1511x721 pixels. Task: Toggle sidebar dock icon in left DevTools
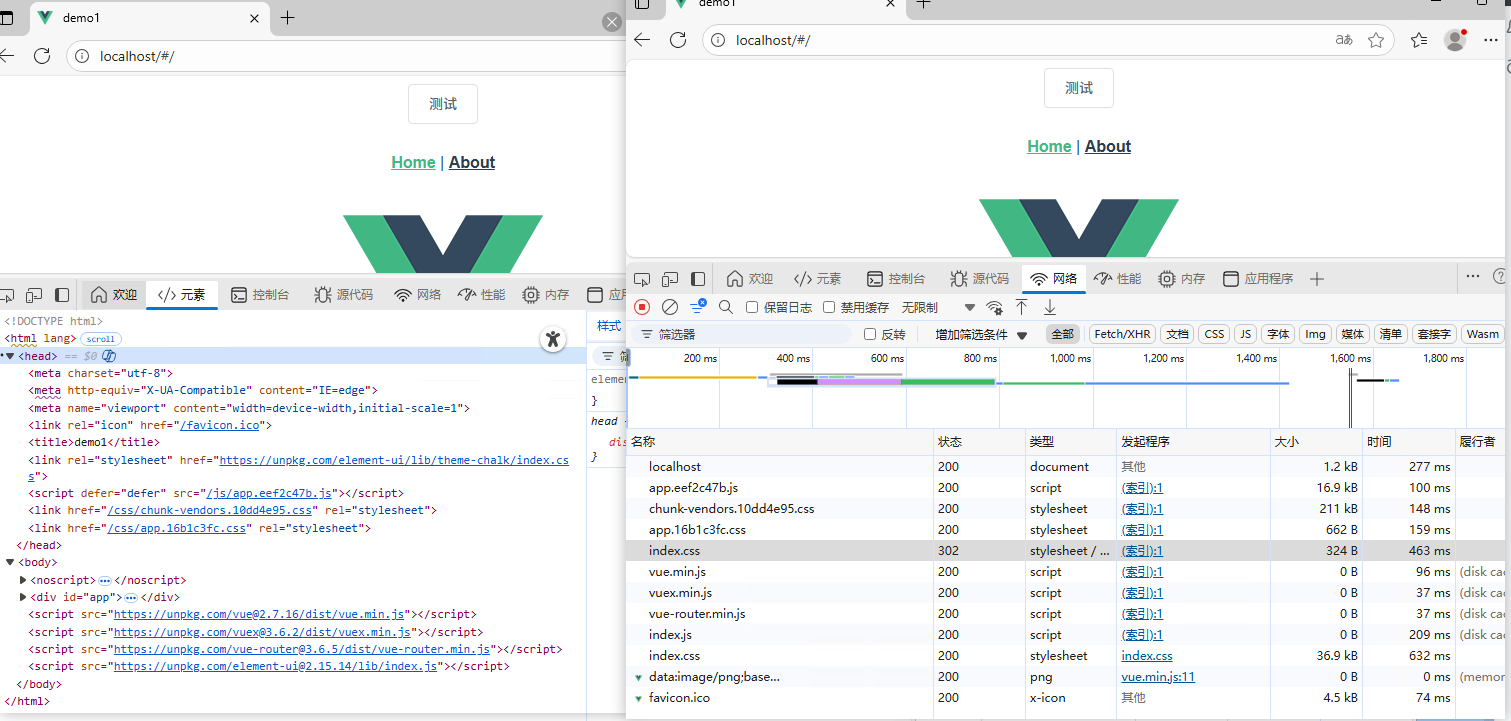tap(62, 295)
